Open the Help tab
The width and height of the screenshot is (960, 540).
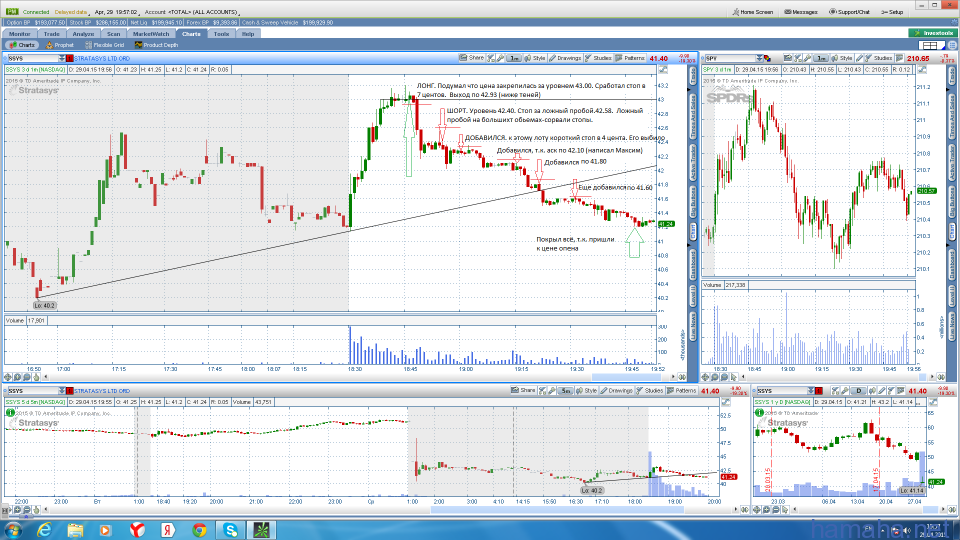[248, 34]
